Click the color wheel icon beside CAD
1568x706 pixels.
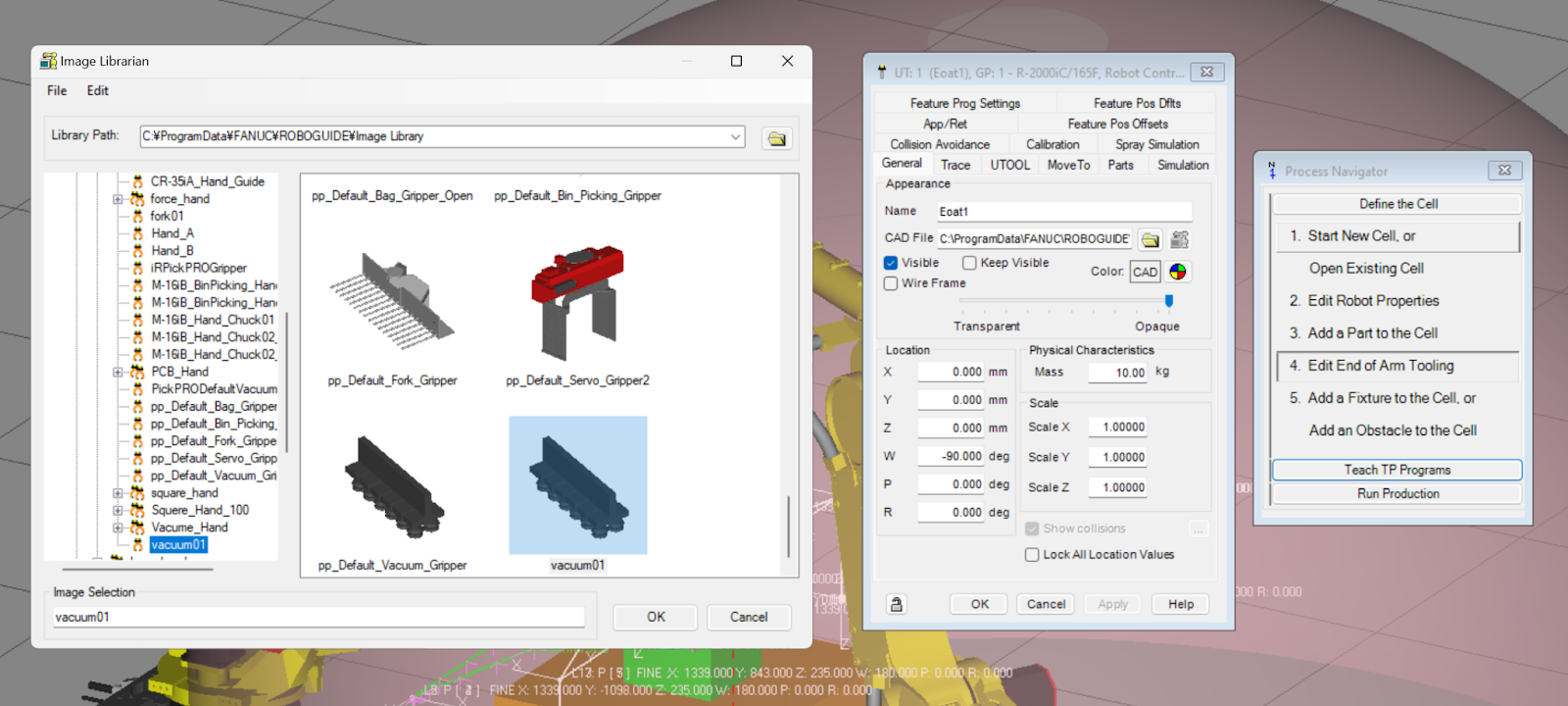pyautogui.click(x=1178, y=272)
